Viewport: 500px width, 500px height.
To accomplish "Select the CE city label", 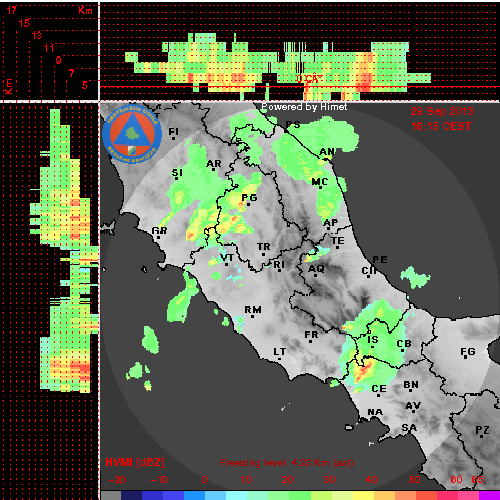I will tap(379, 389).
